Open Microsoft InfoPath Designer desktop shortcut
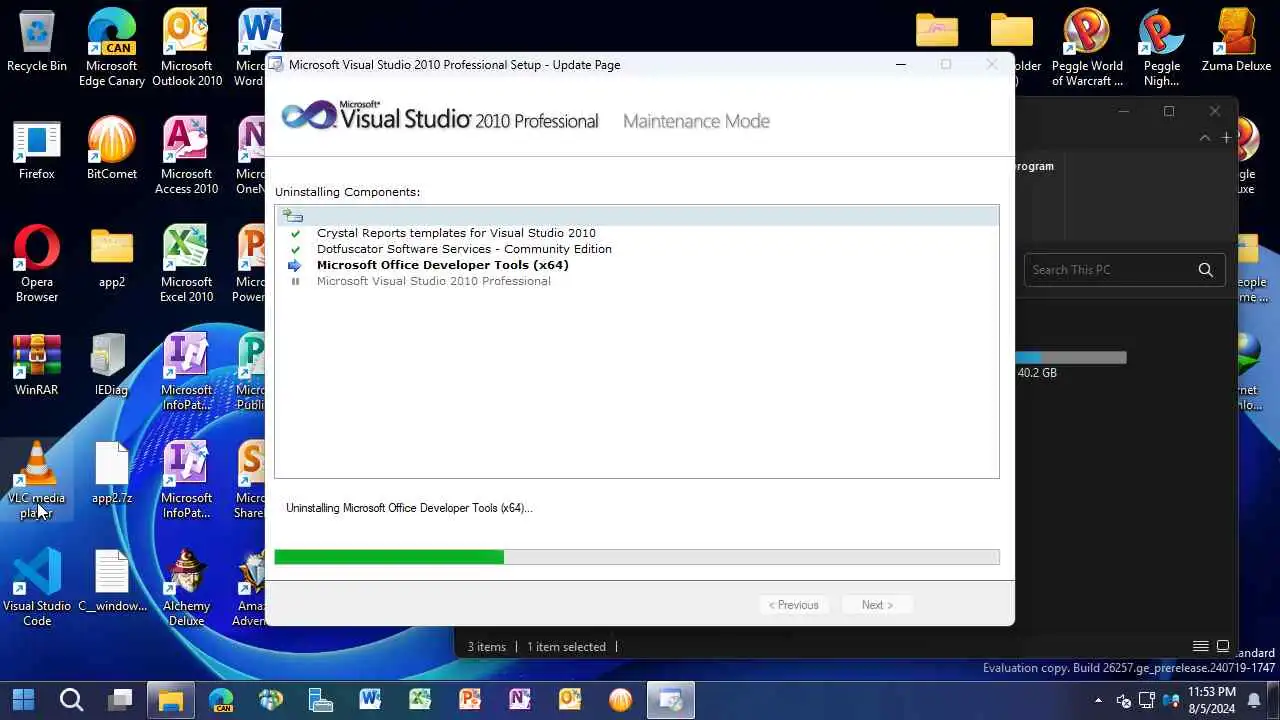Viewport: 1280px width, 720px height. tap(186, 372)
